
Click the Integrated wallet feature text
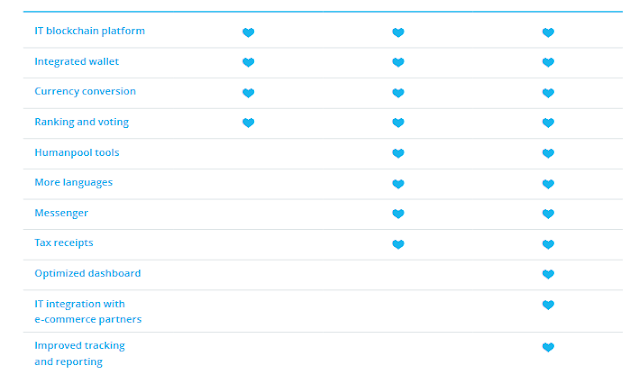(x=76, y=62)
